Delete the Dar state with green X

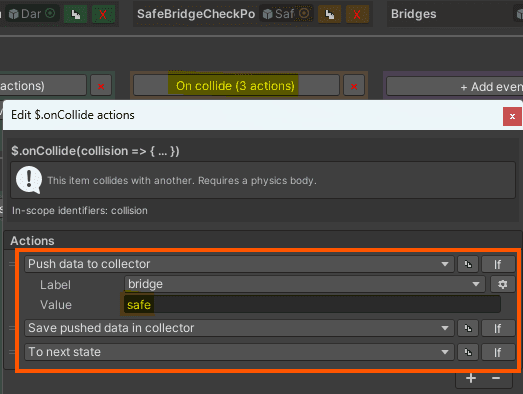103,14
